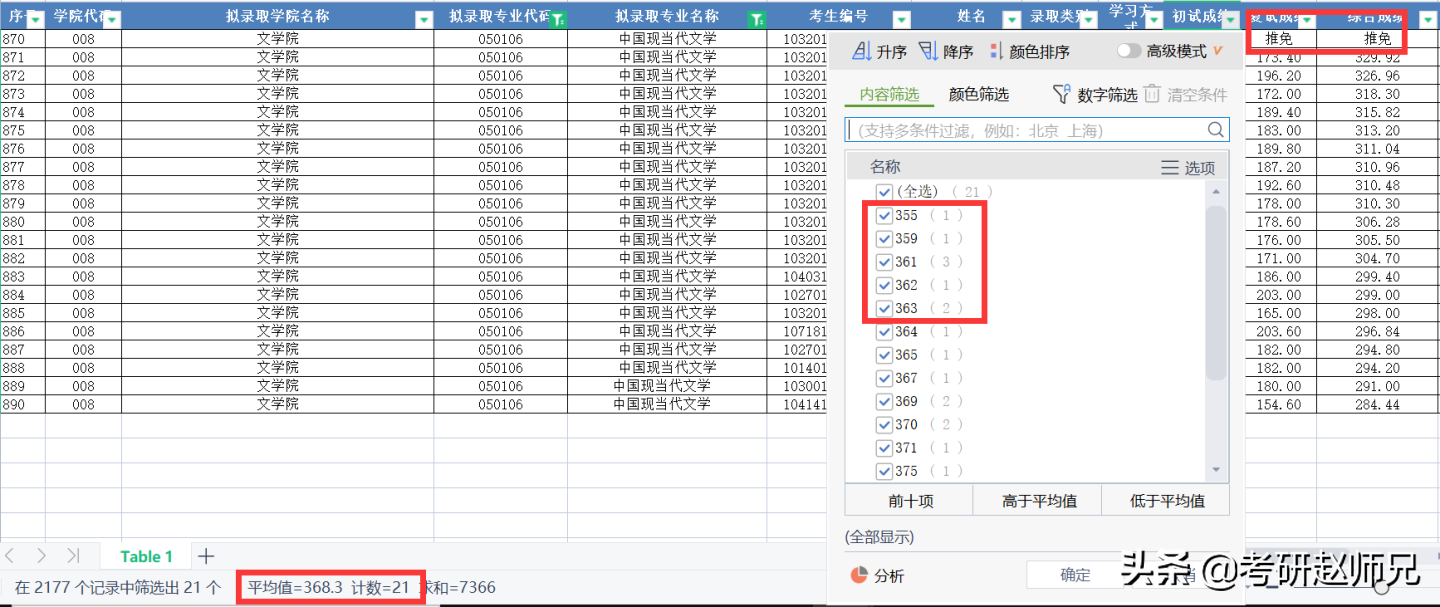Select the 颜色排序 color sort icon
1440x607 pixels.
click(995, 50)
